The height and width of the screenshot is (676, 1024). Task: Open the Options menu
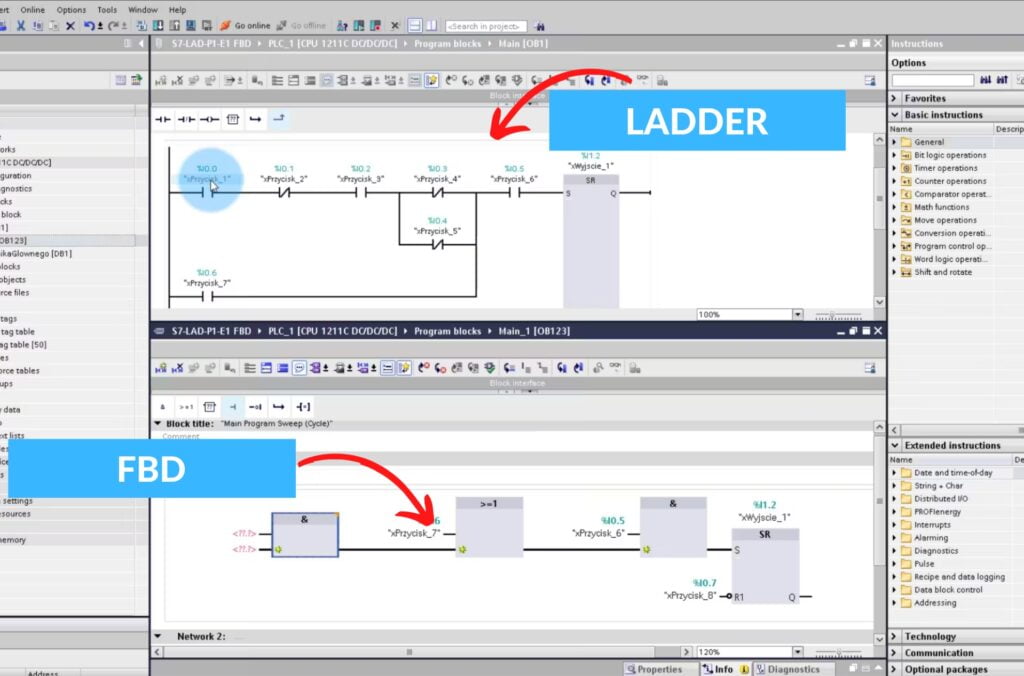point(71,9)
